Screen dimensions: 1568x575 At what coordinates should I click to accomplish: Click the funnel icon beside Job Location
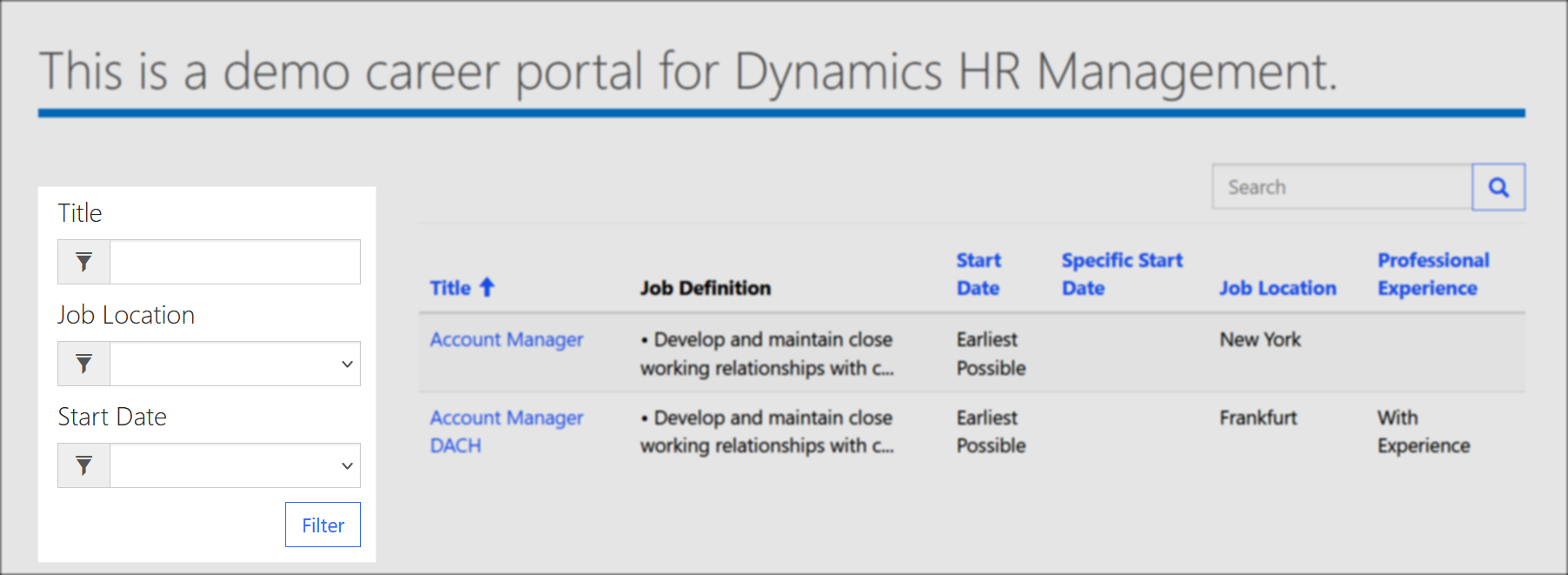click(83, 364)
